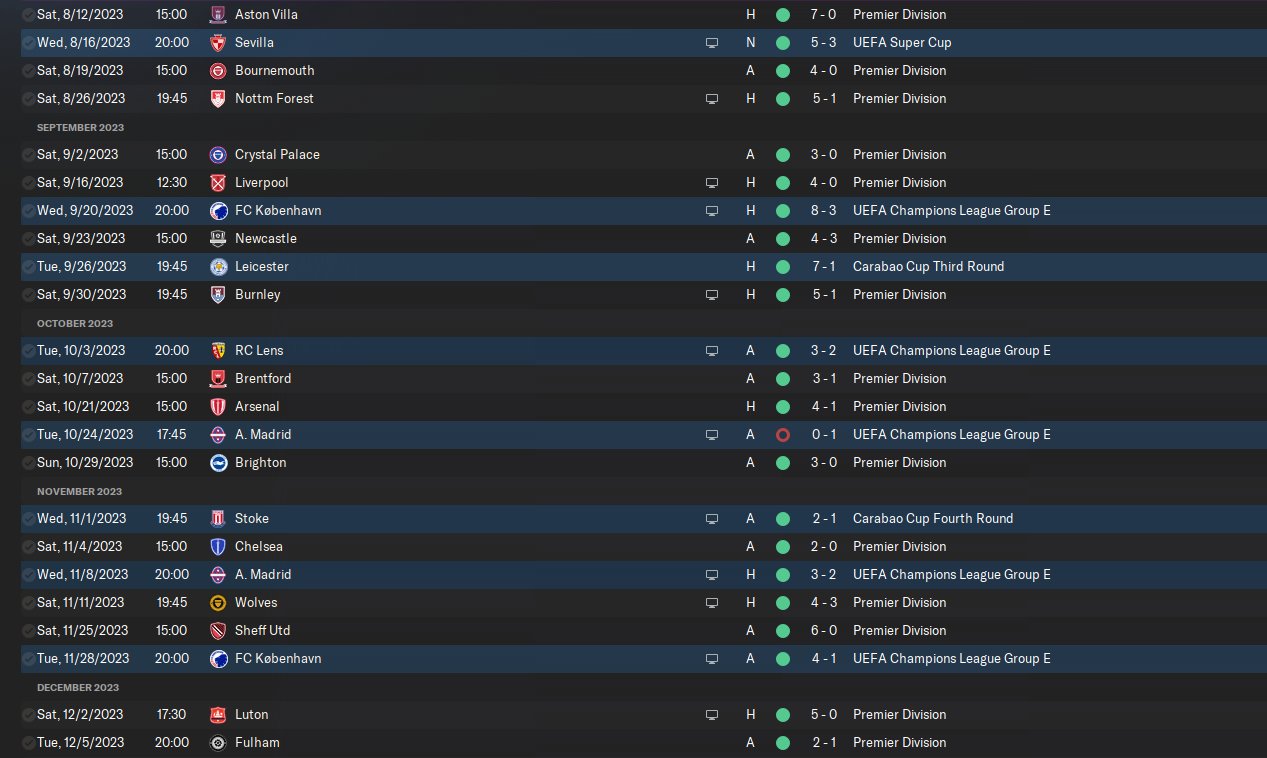The width and height of the screenshot is (1267, 758).
Task: Select the Nottm Forest club badge
Action: tap(218, 99)
